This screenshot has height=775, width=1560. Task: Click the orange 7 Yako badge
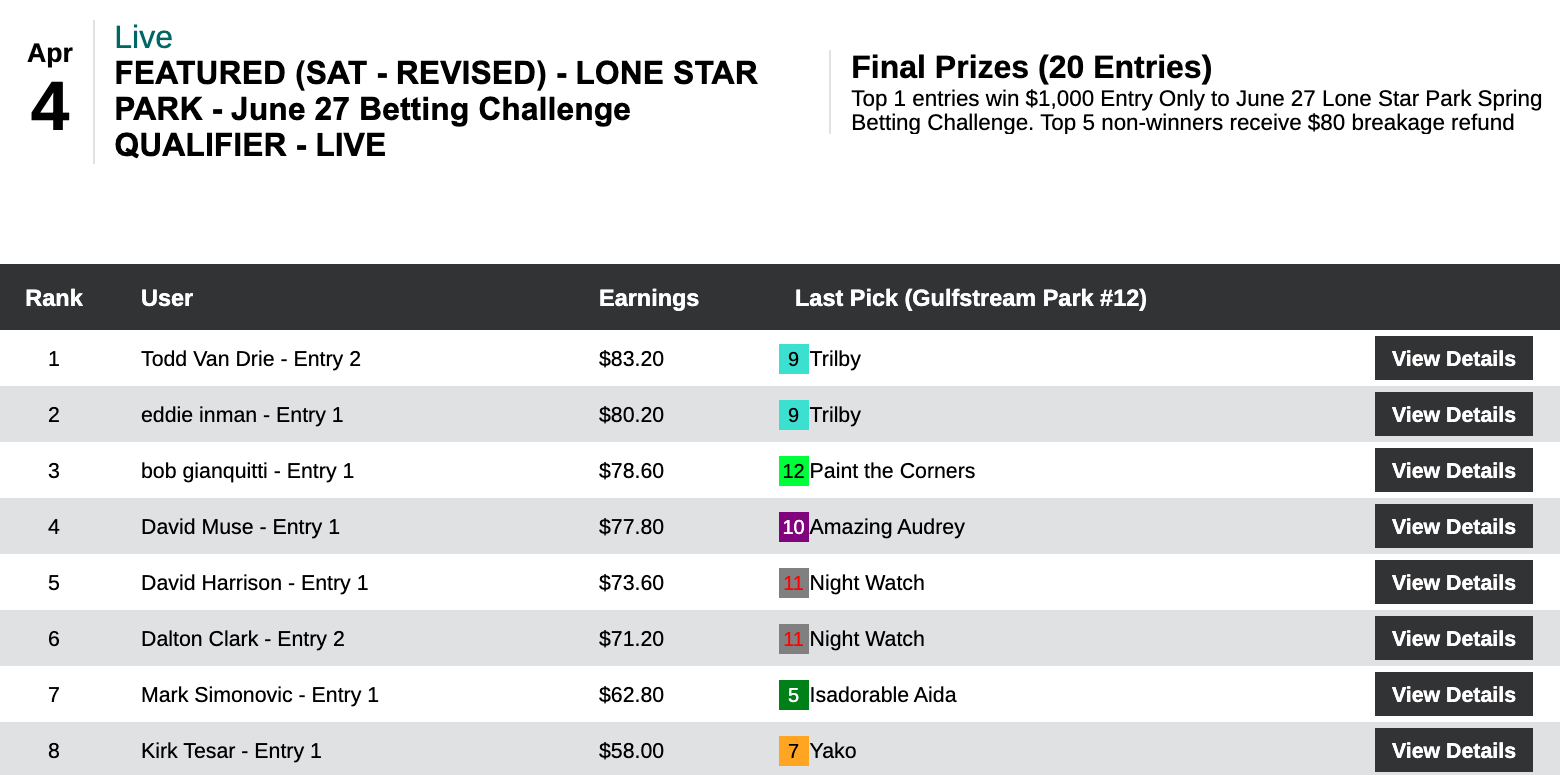[793, 751]
